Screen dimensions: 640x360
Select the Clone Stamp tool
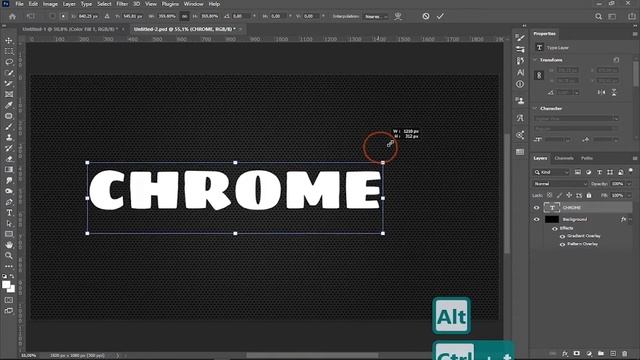click(x=9, y=138)
